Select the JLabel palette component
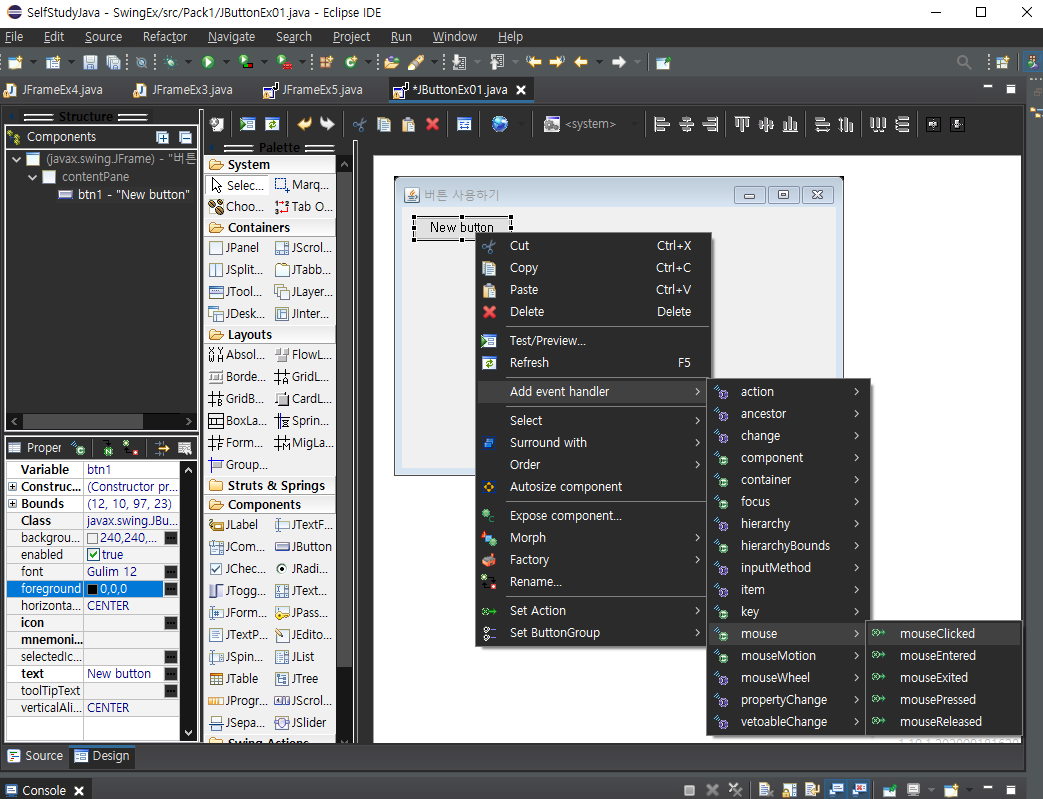Screen dimensions: 1043x799 tap(233, 524)
